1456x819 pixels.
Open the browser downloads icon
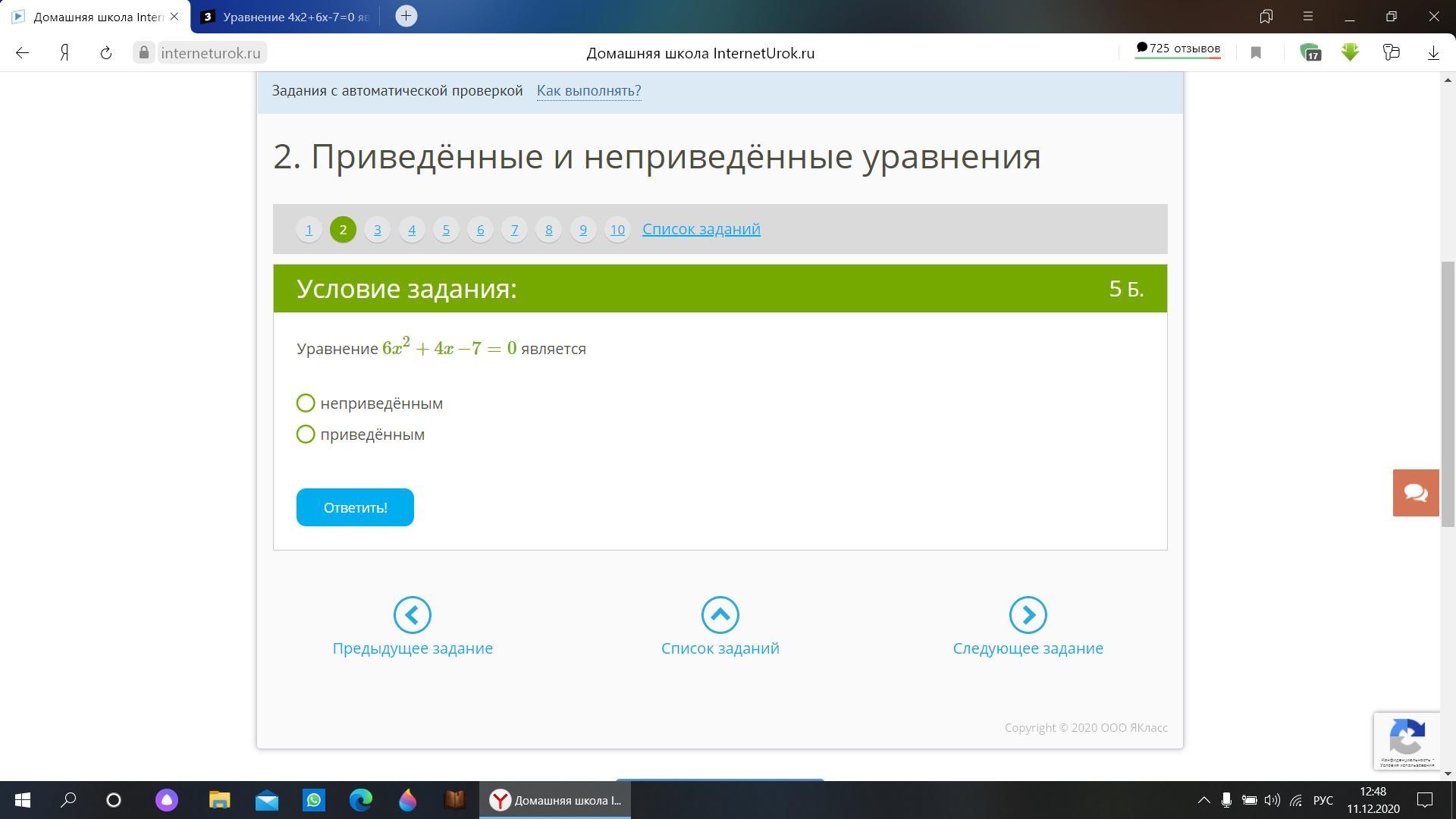point(1433,53)
